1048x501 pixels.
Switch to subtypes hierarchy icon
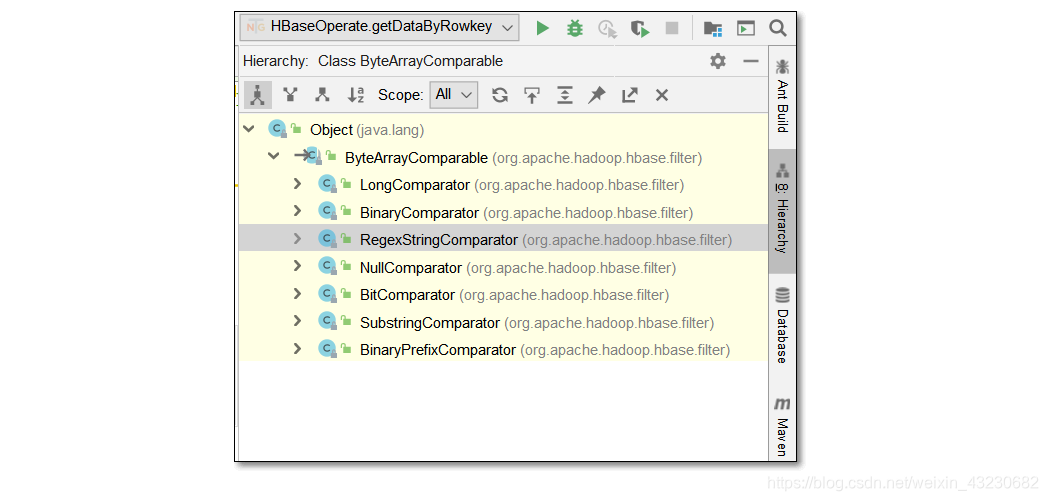[x=323, y=95]
